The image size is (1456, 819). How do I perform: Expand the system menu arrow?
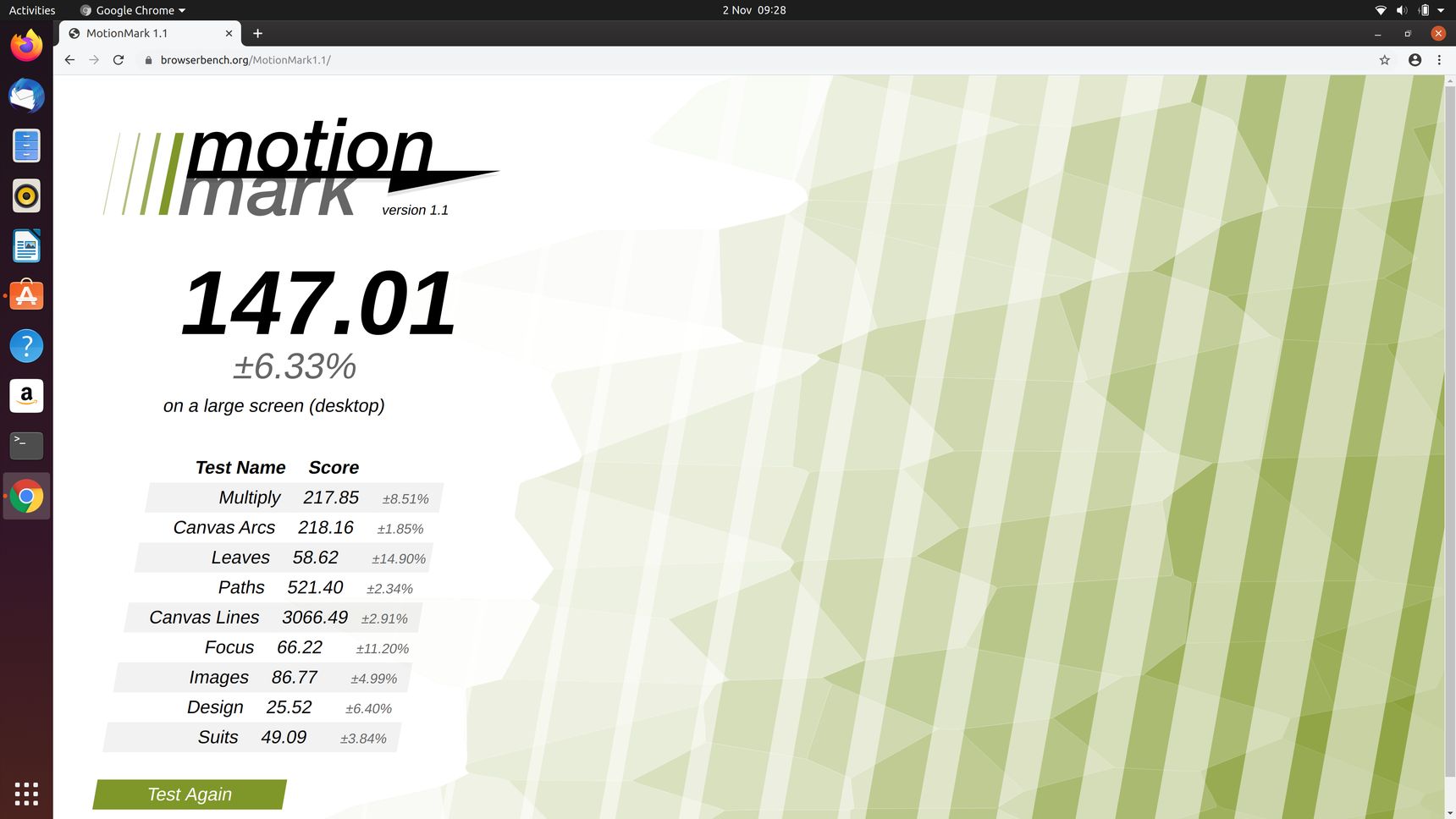(1441, 10)
